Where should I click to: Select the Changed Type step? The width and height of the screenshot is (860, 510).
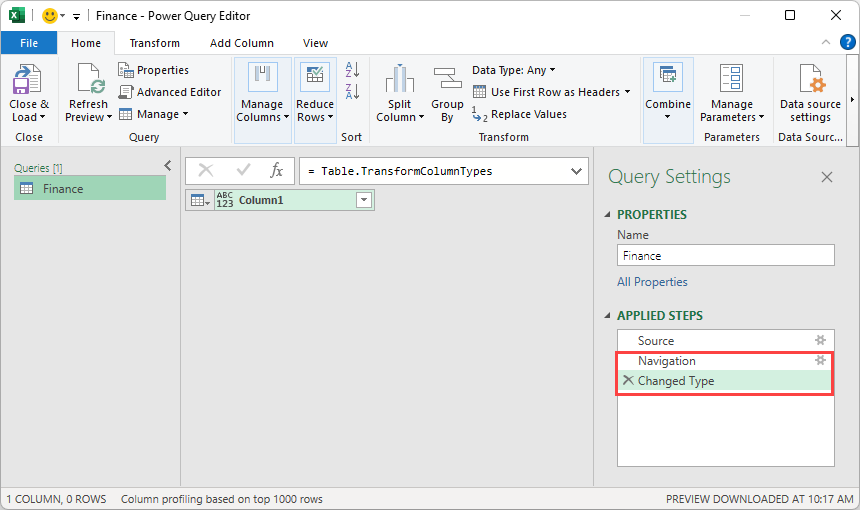coord(726,381)
